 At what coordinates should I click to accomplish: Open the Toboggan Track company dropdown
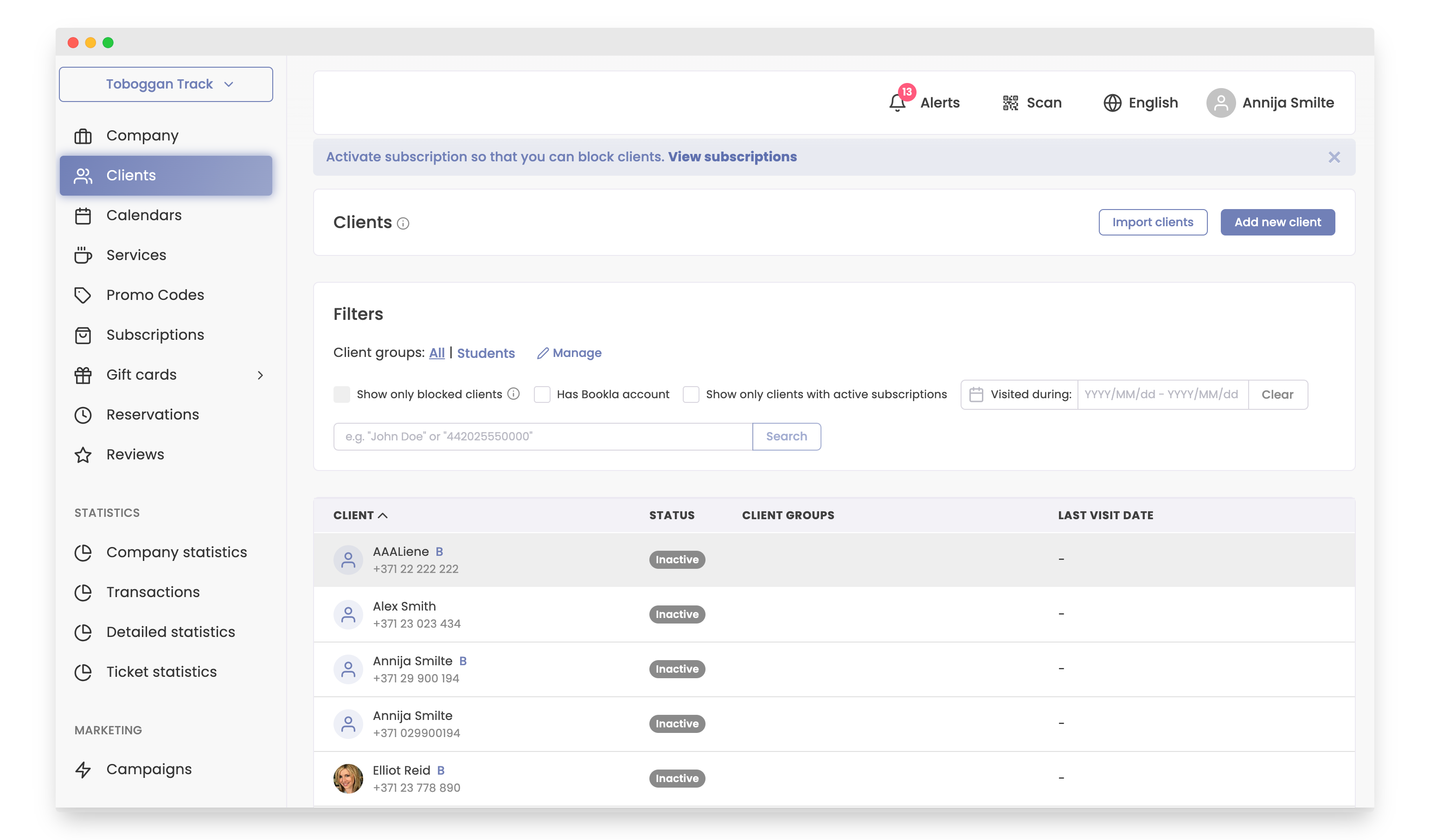[x=166, y=84]
